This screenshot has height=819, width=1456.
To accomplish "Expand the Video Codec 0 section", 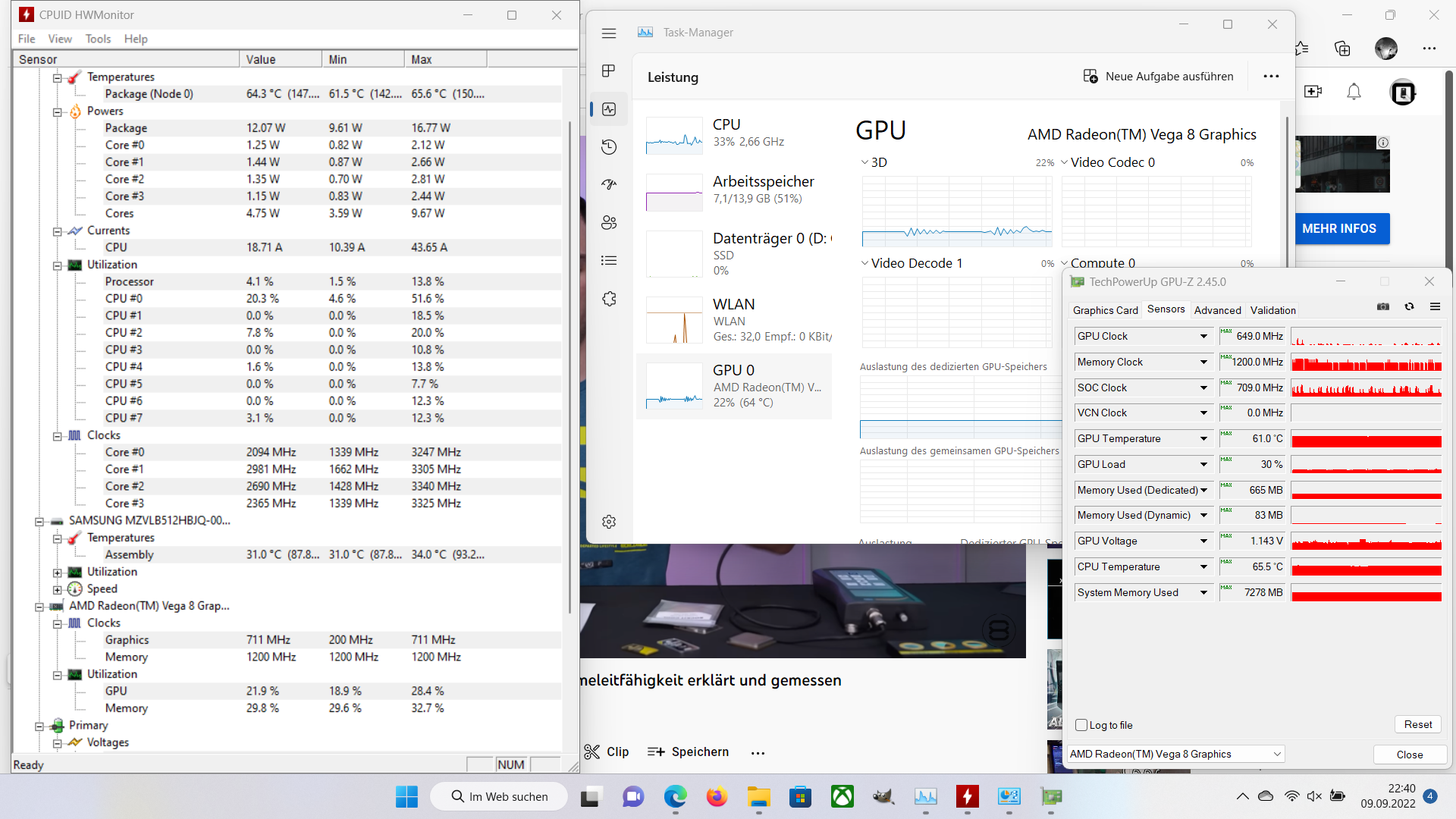I will tap(1065, 162).
